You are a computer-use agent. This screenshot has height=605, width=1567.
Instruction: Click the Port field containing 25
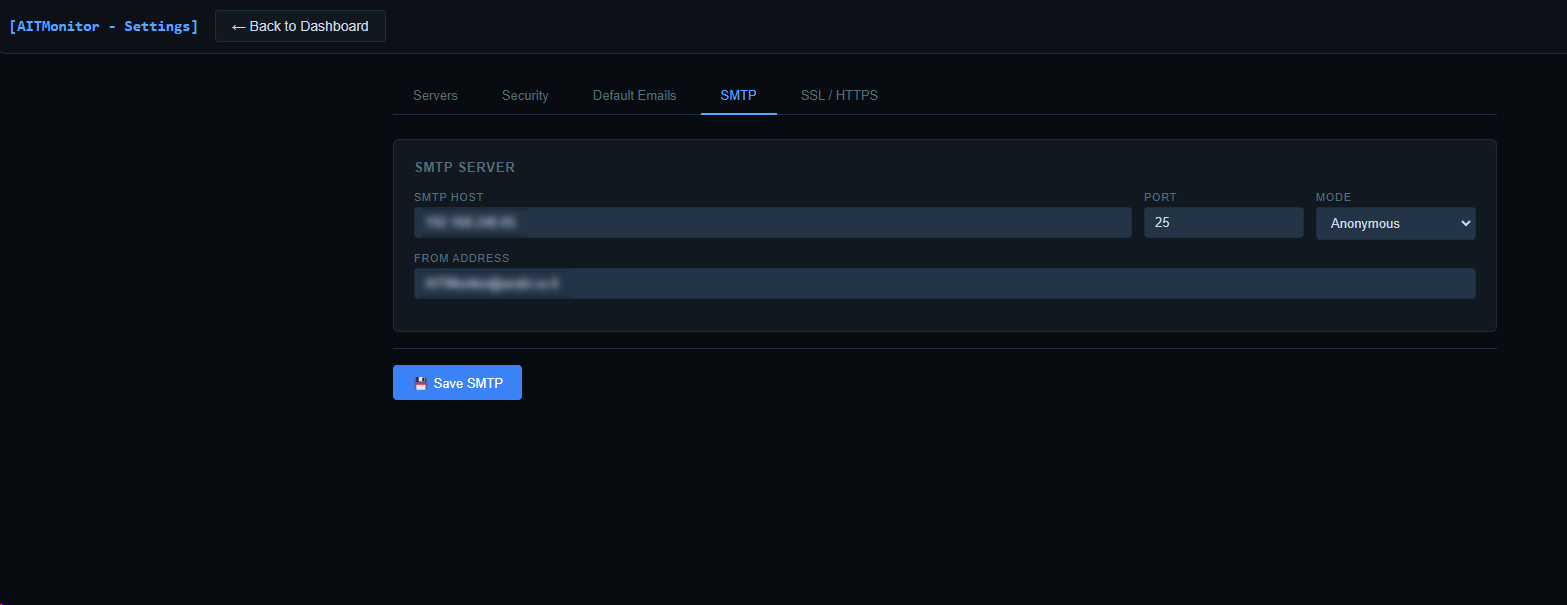[1223, 223]
